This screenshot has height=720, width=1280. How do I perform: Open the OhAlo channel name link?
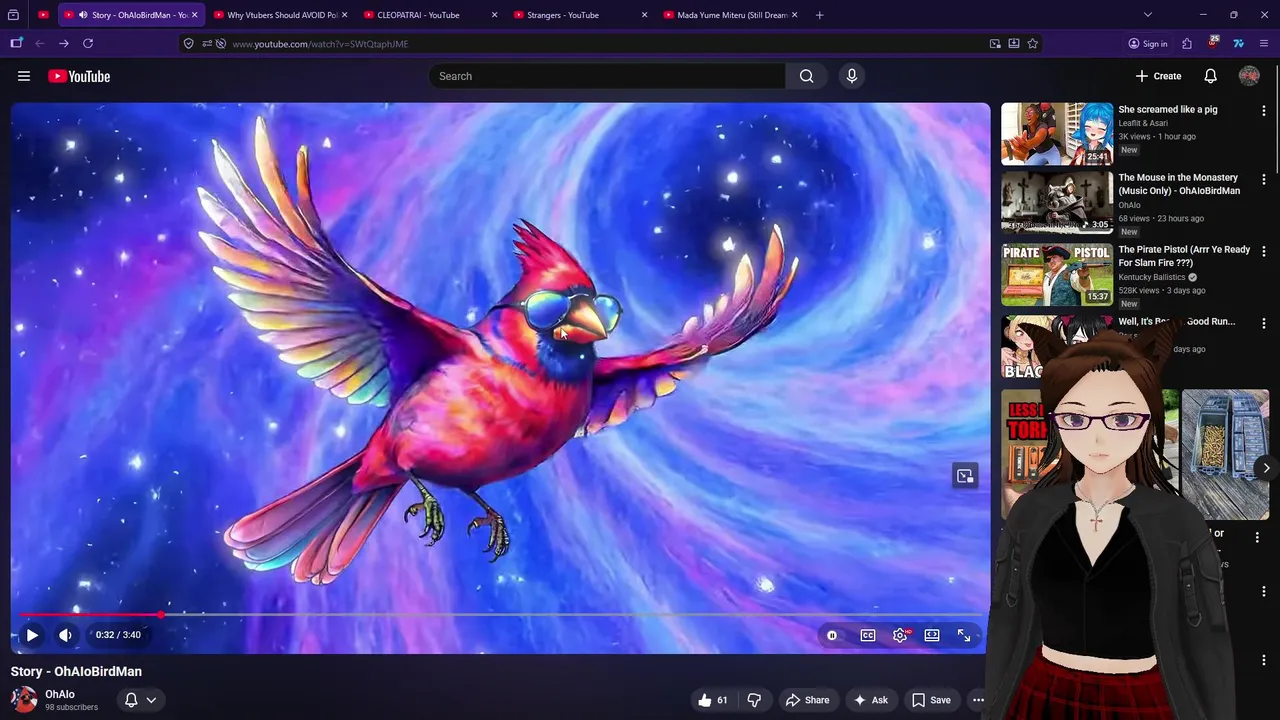click(x=60, y=694)
